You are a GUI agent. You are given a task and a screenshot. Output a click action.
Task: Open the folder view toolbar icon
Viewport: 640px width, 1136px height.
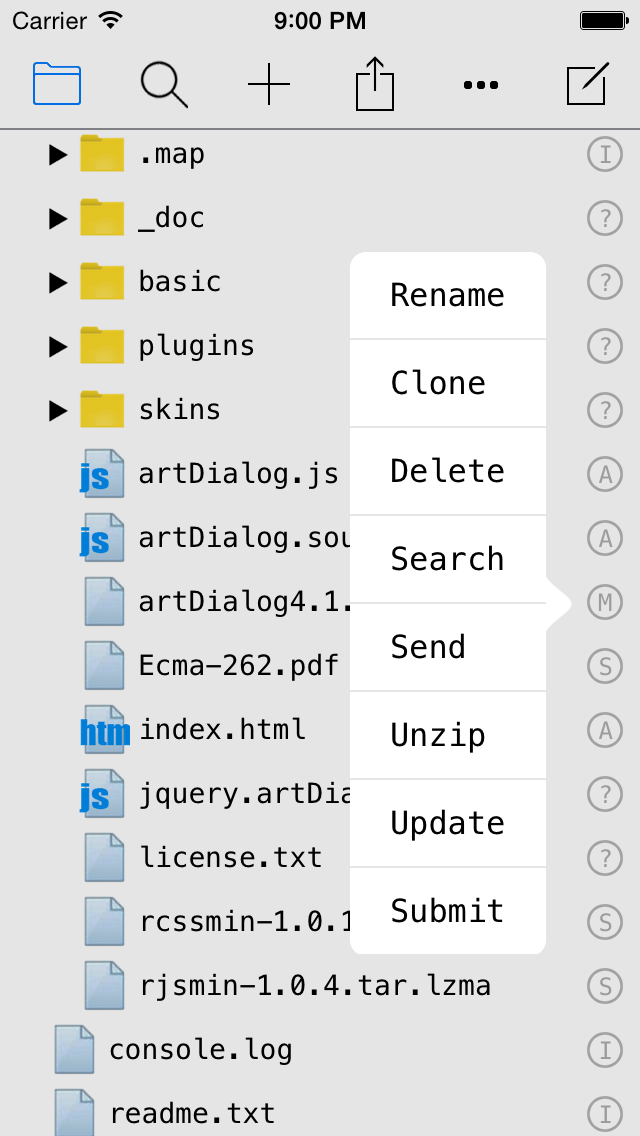pyautogui.click(x=57, y=85)
